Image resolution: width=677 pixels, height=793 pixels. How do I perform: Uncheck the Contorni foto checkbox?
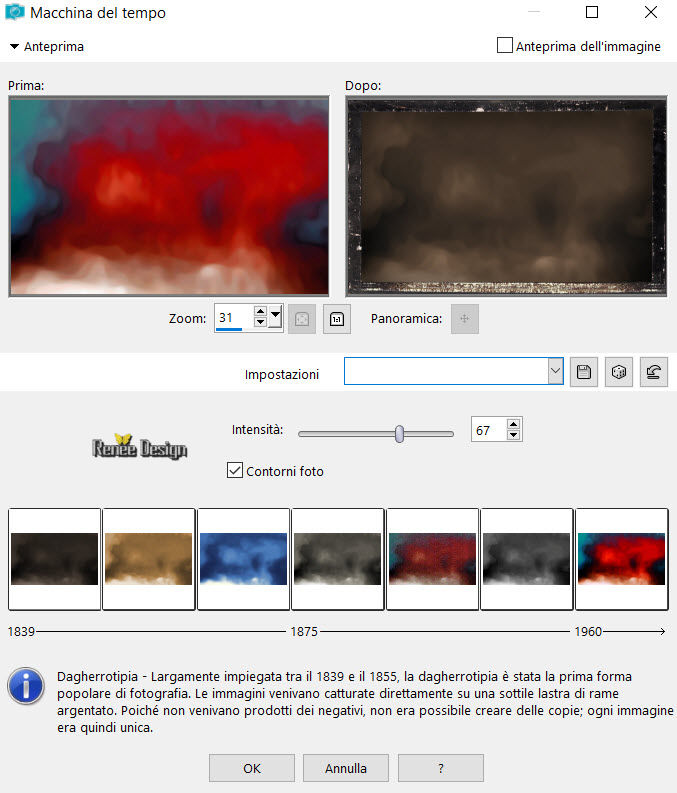pyautogui.click(x=235, y=470)
